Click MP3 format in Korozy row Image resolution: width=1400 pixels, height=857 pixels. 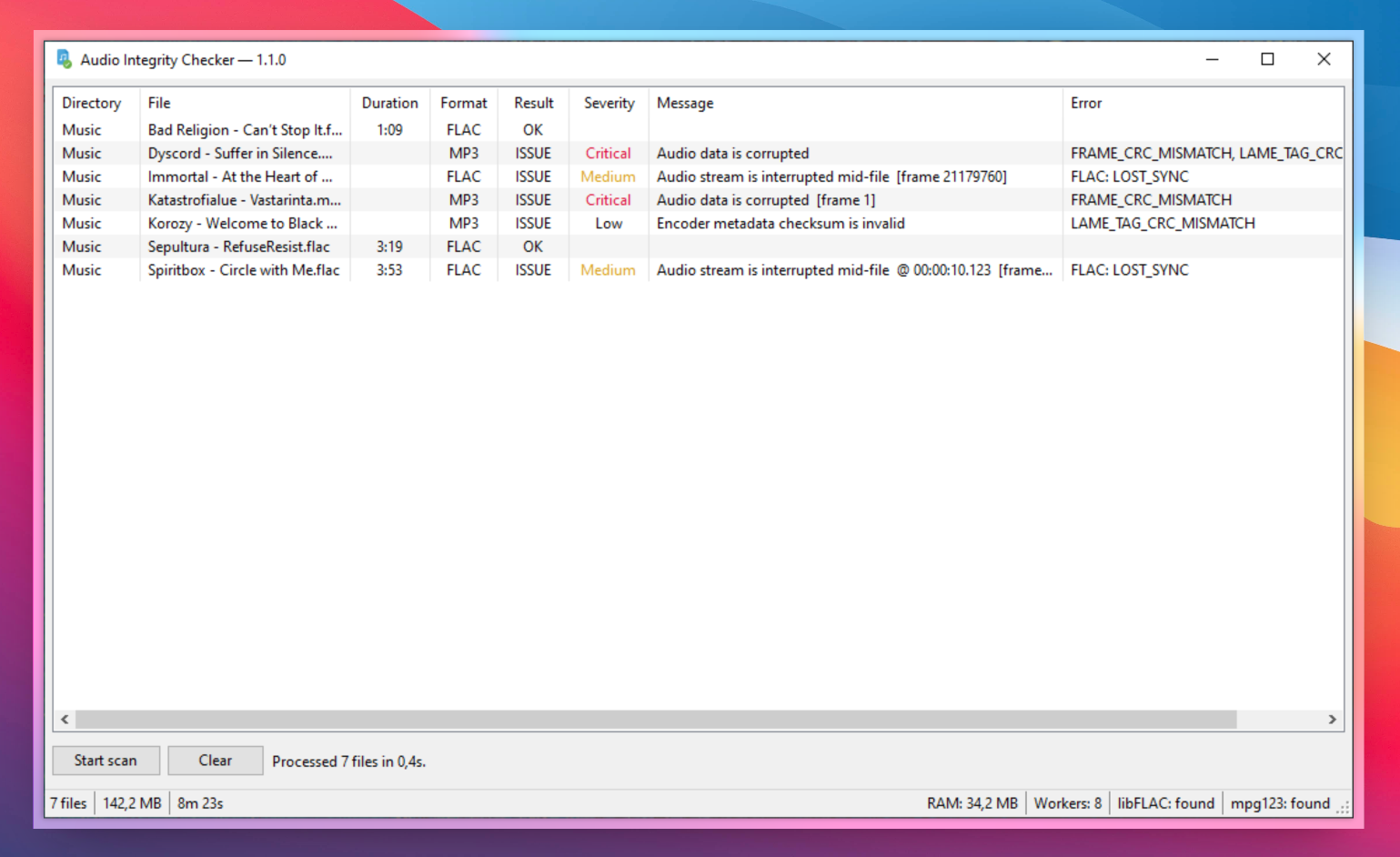click(464, 224)
